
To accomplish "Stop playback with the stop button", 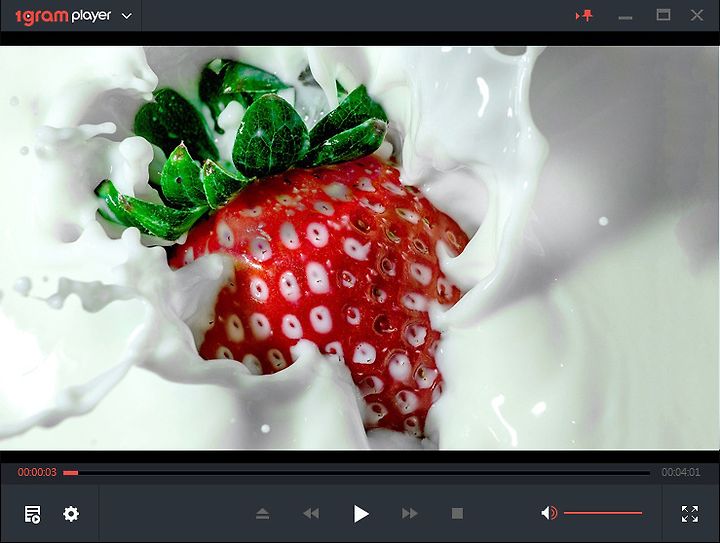I will pyautogui.click(x=457, y=513).
